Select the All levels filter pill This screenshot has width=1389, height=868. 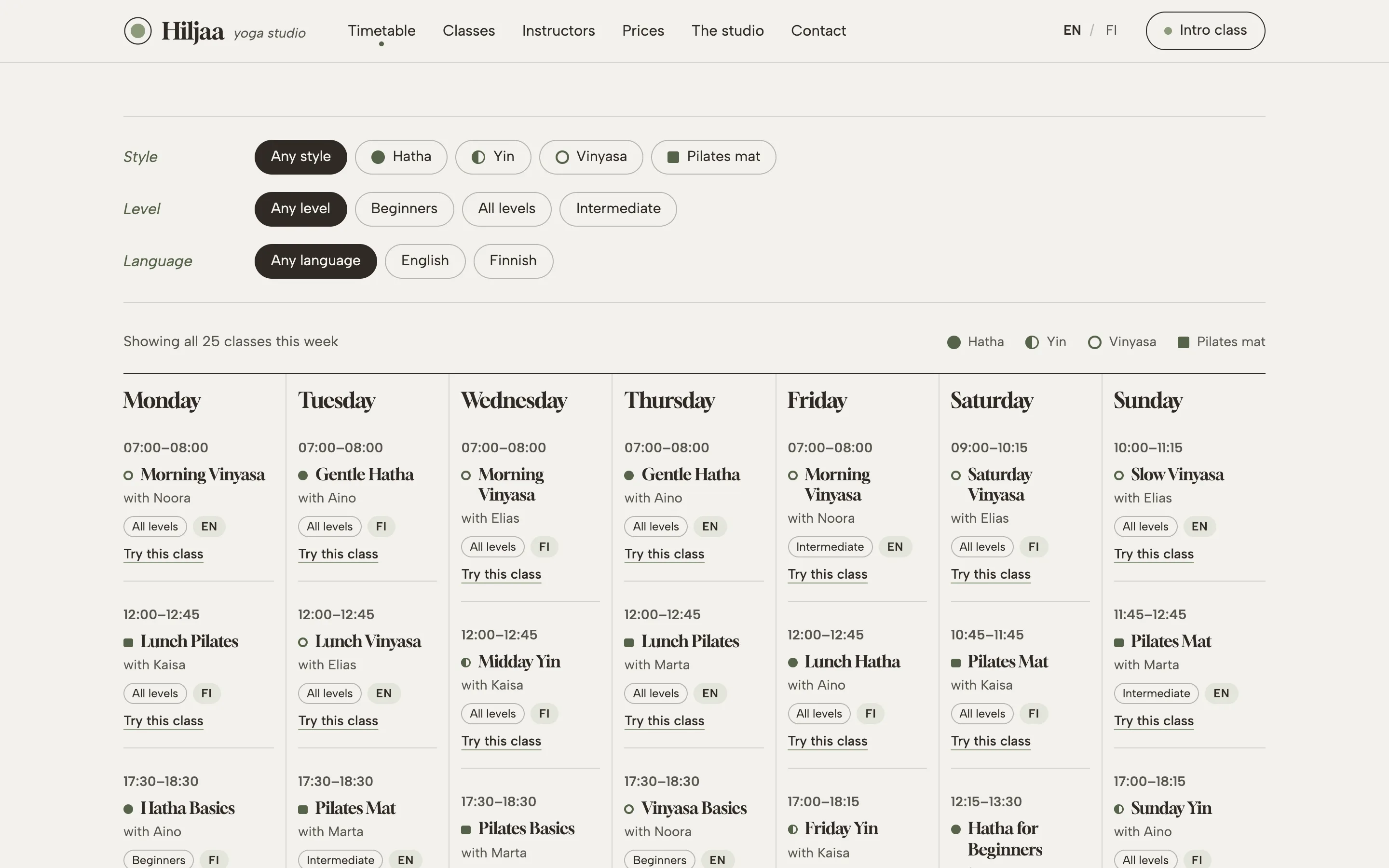(x=507, y=209)
